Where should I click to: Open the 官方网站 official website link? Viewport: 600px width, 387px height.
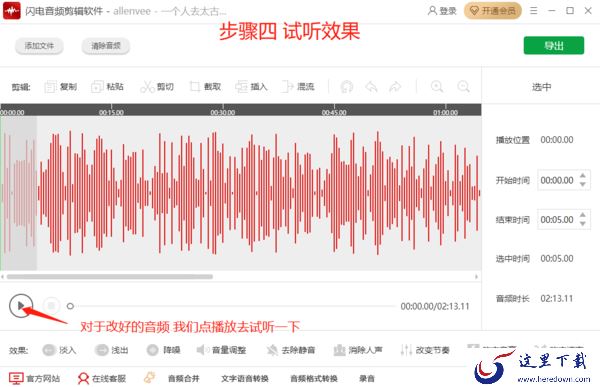(34, 379)
